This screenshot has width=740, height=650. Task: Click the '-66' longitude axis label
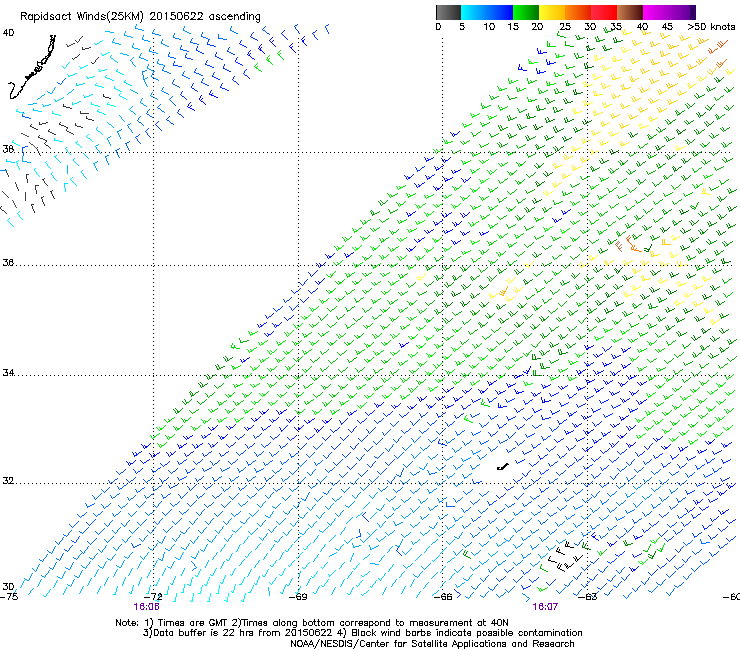tap(443, 596)
